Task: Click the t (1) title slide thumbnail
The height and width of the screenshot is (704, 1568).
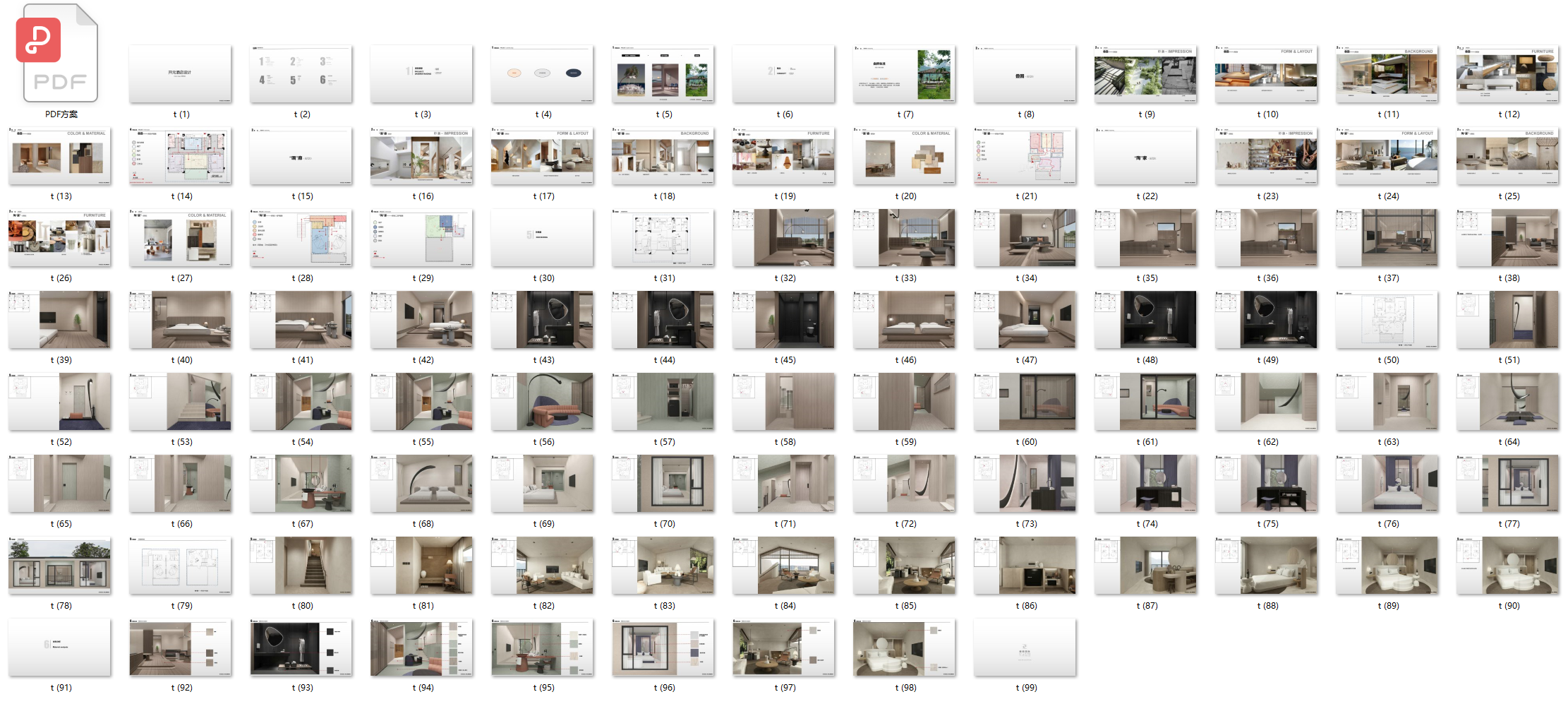Action: [x=180, y=74]
